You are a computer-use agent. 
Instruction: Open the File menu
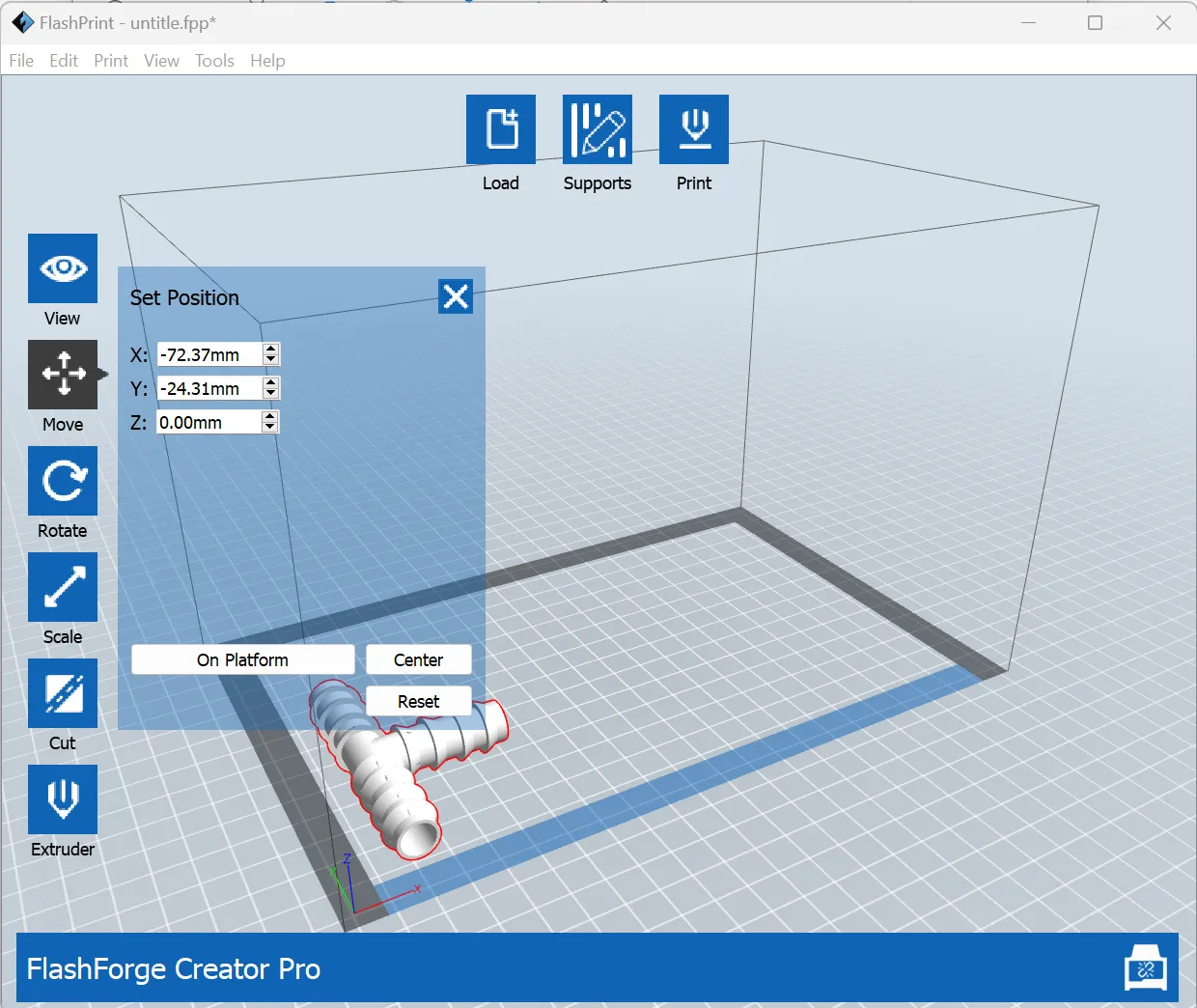pos(21,61)
